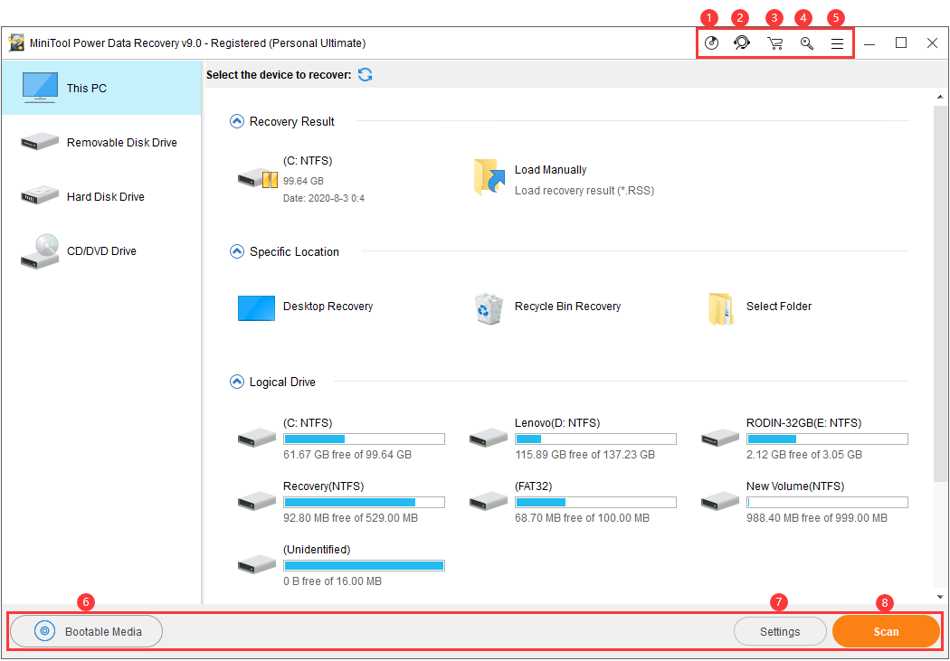The width and height of the screenshot is (950, 661).
Task: Select the New Volume(NTFS) drive
Action: 805,502
